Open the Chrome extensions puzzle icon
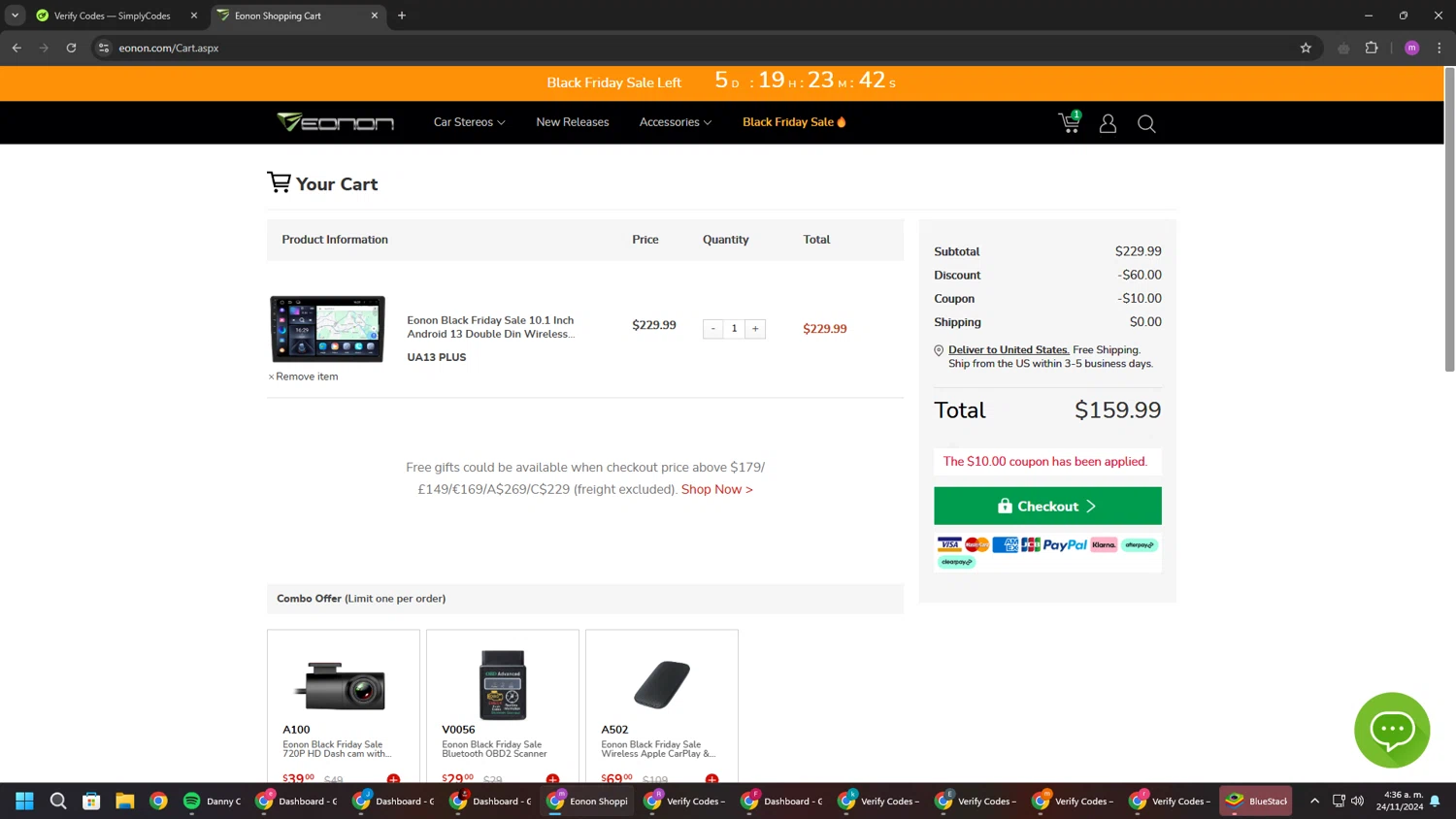 coord(1372,48)
